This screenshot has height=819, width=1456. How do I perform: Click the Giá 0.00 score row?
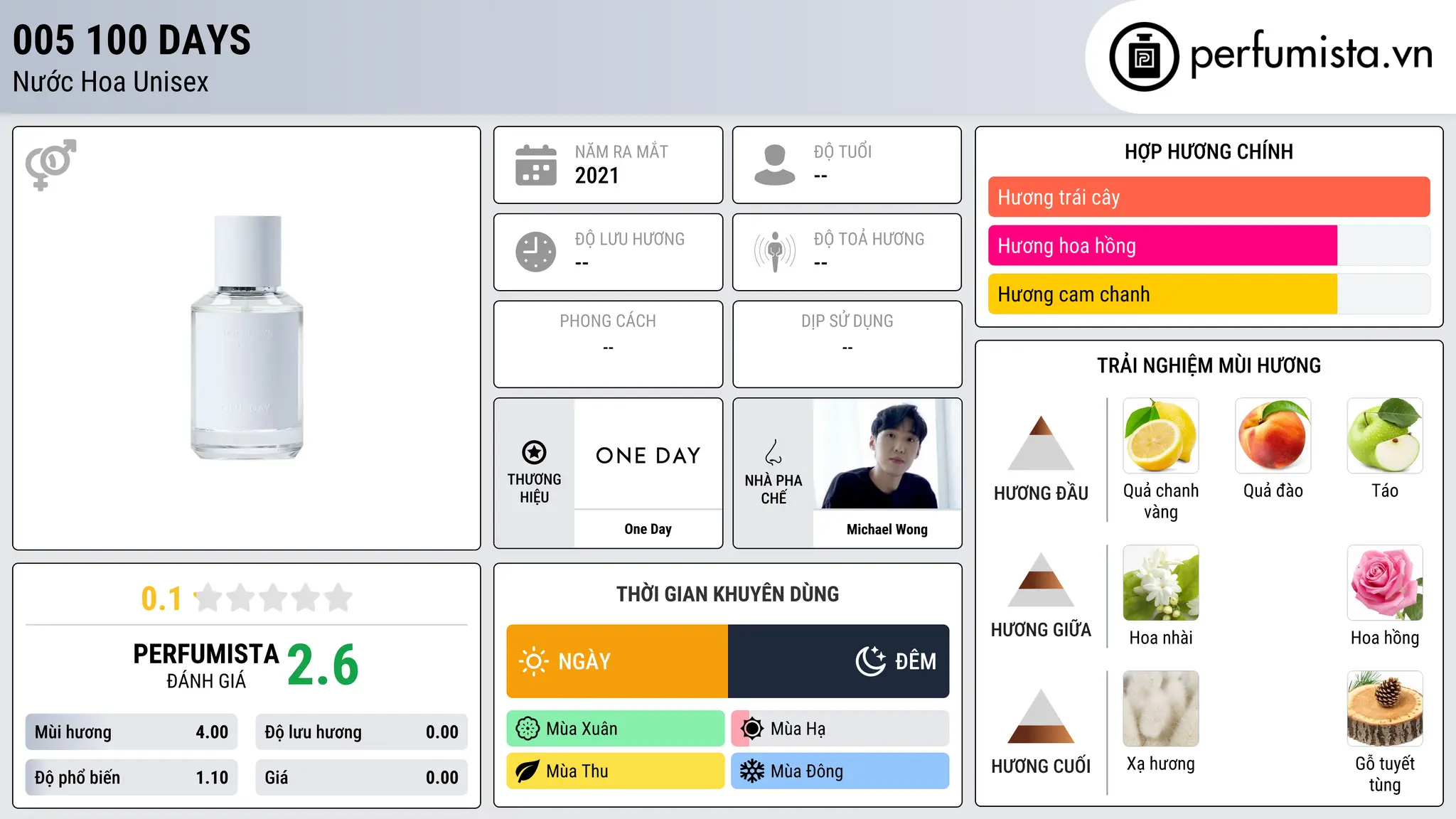click(362, 778)
